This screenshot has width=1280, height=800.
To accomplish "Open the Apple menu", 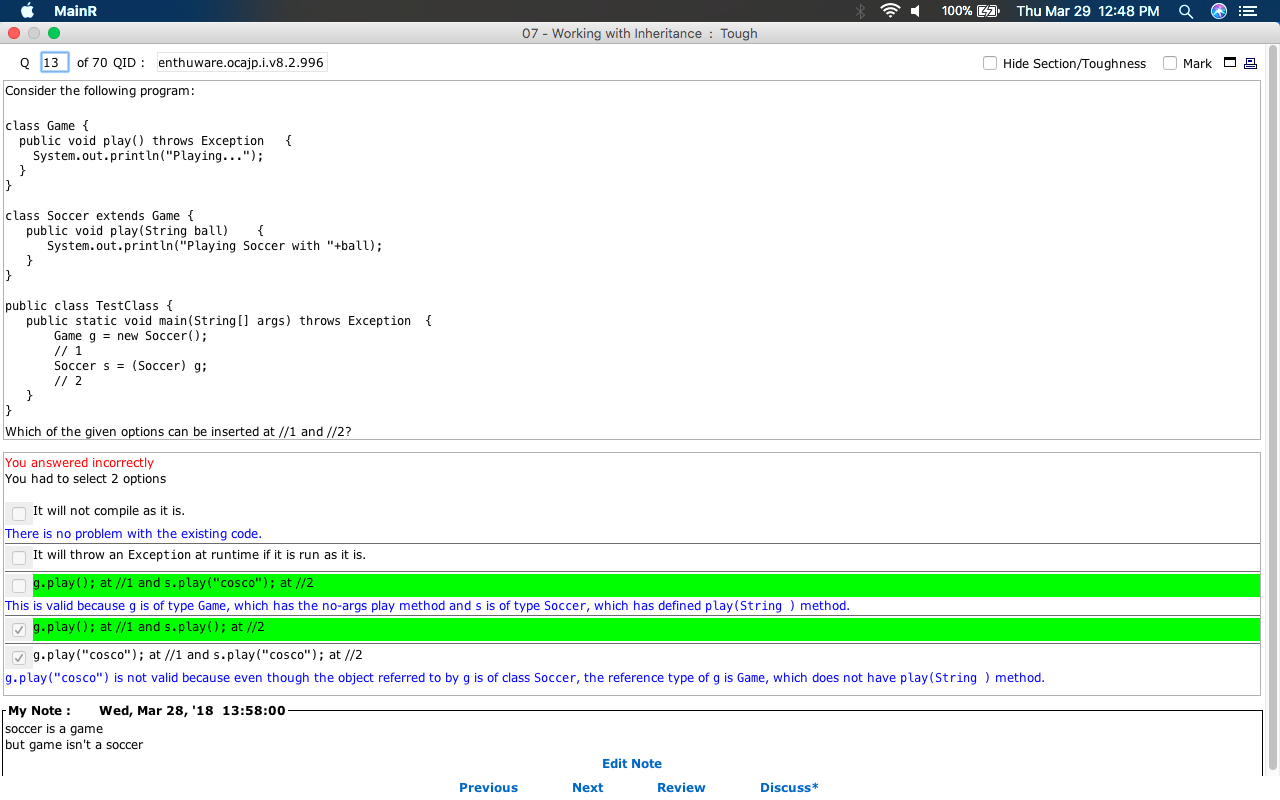I will point(27,11).
